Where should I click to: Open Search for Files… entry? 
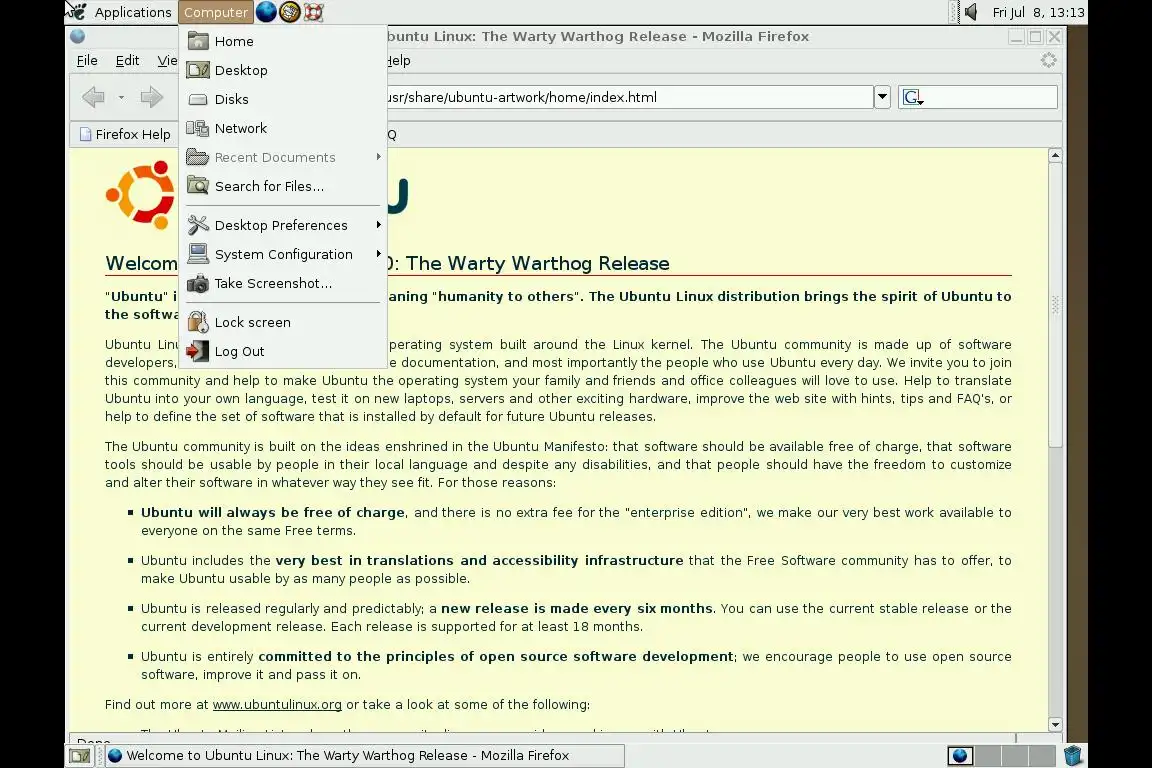pos(283,186)
